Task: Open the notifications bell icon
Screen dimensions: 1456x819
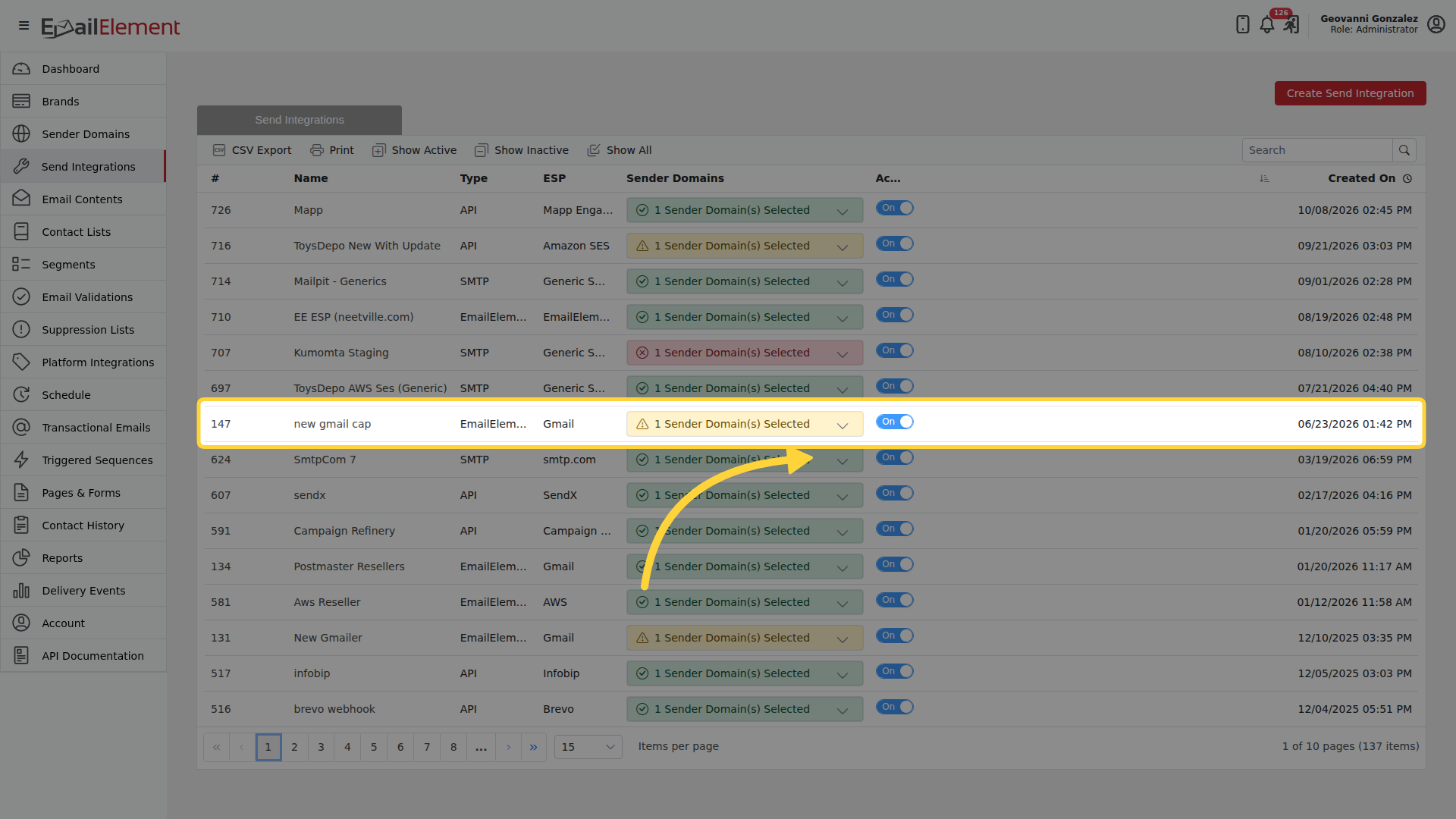Action: pyautogui.click(x=1267, y=24)
